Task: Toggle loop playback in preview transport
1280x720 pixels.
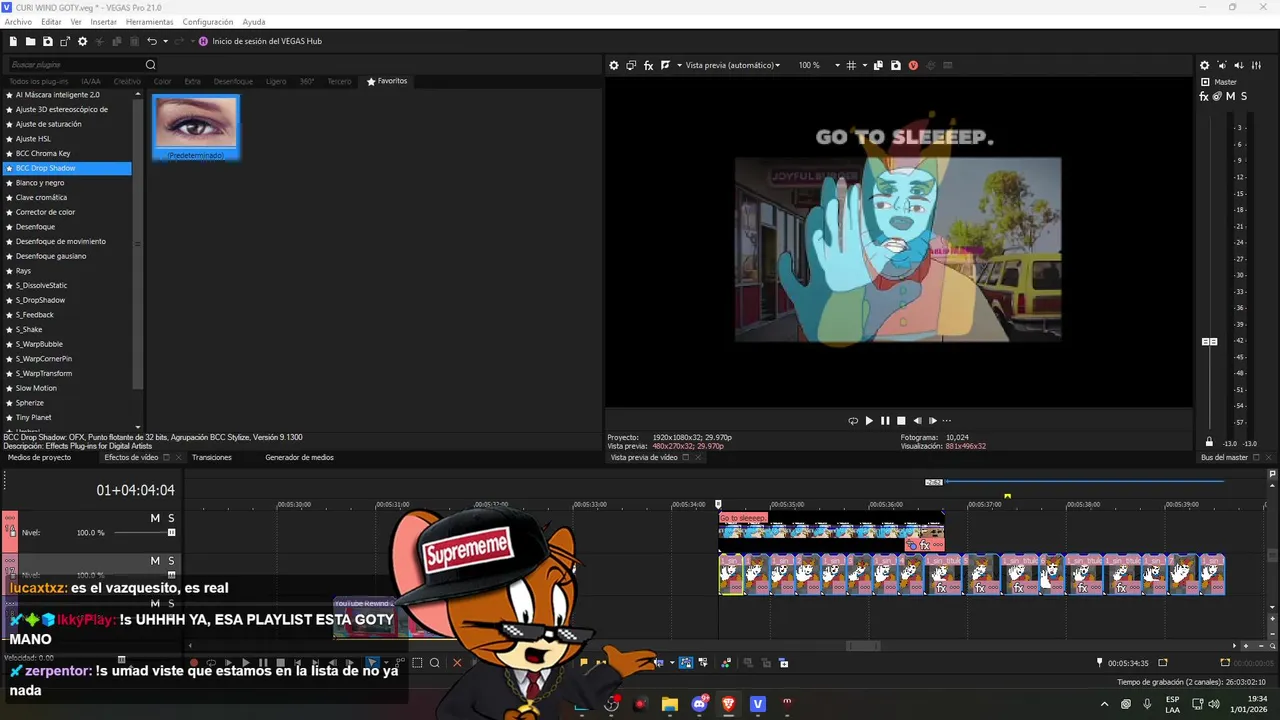Action: coord(853,421)
